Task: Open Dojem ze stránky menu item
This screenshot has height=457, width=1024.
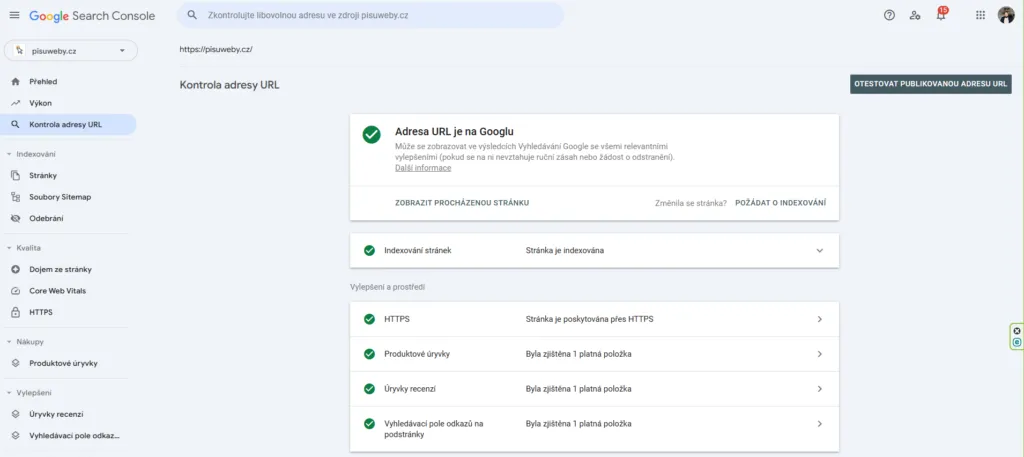Action: (68, 269)
